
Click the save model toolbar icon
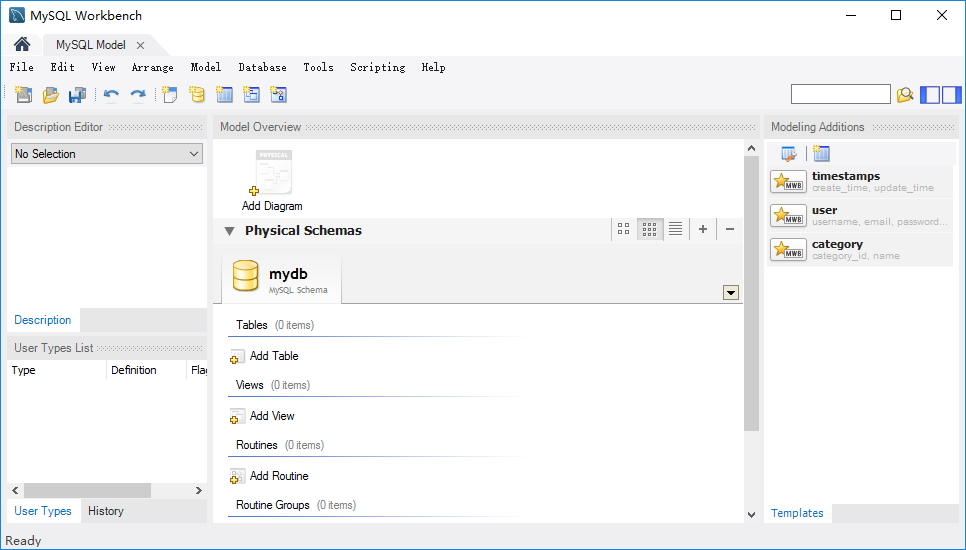(77, 95)
